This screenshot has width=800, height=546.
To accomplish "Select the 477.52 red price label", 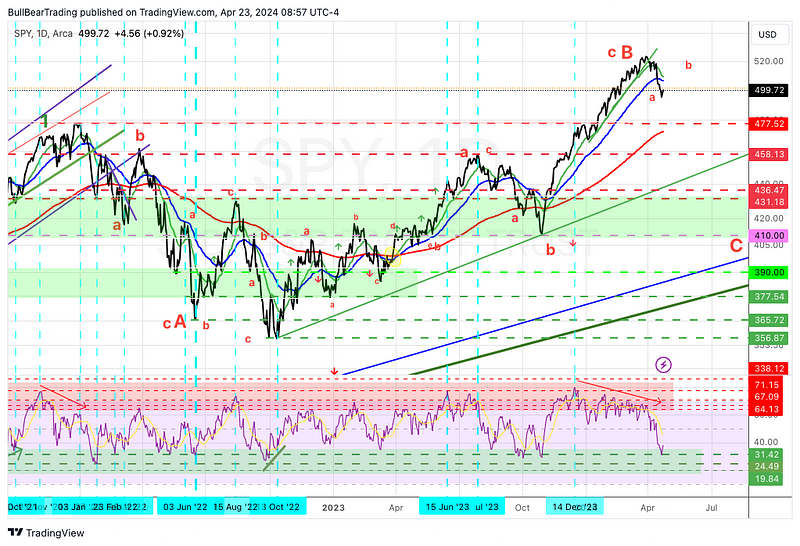I will [x=769, y=124].
